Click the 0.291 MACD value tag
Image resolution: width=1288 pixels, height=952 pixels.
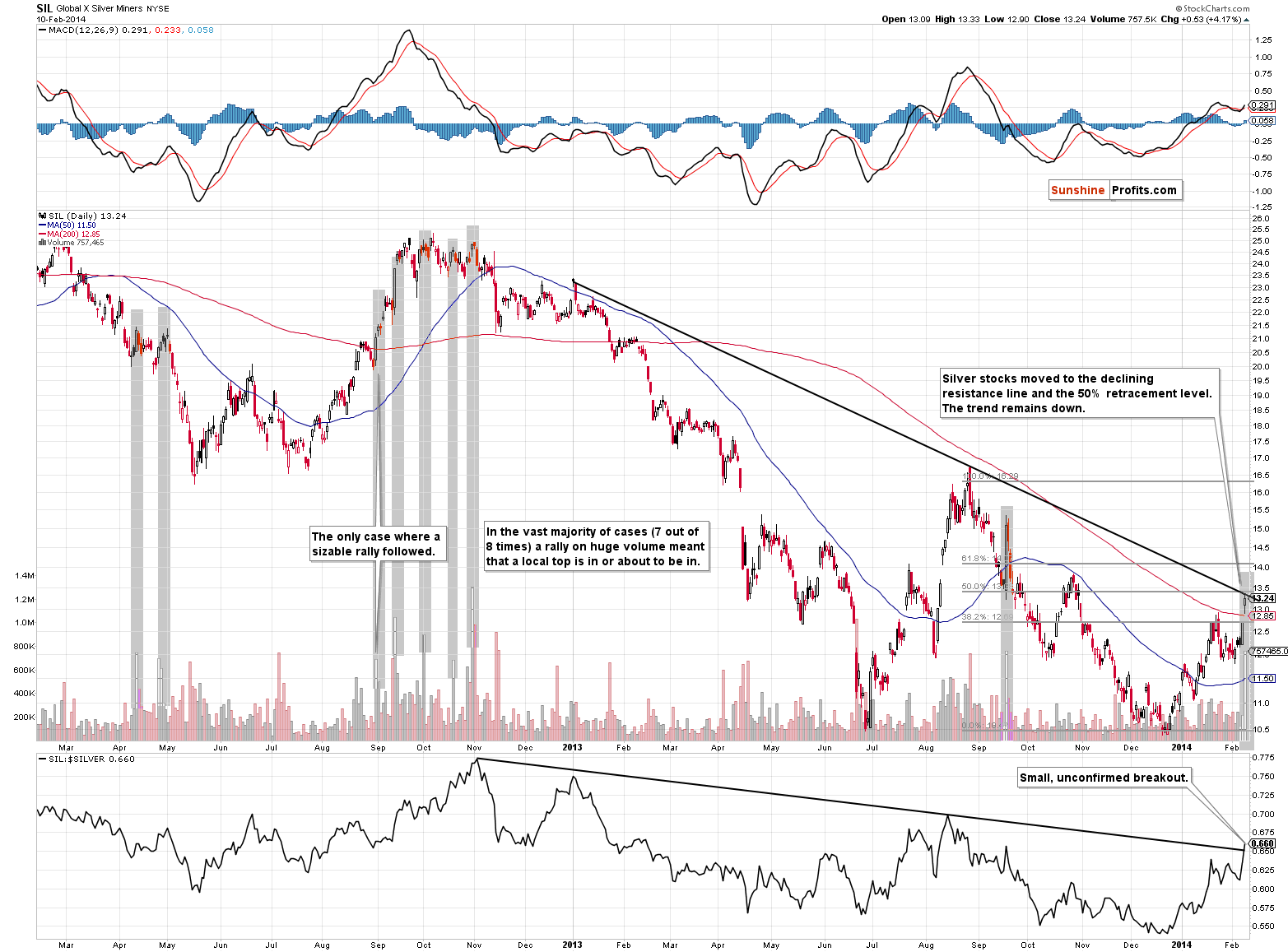tap(1262, 106)
